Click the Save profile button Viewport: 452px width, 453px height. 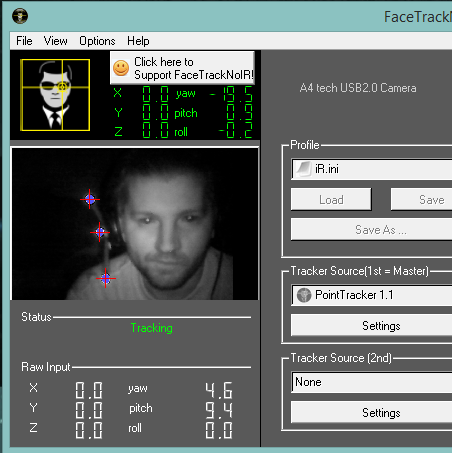[421, 199]
